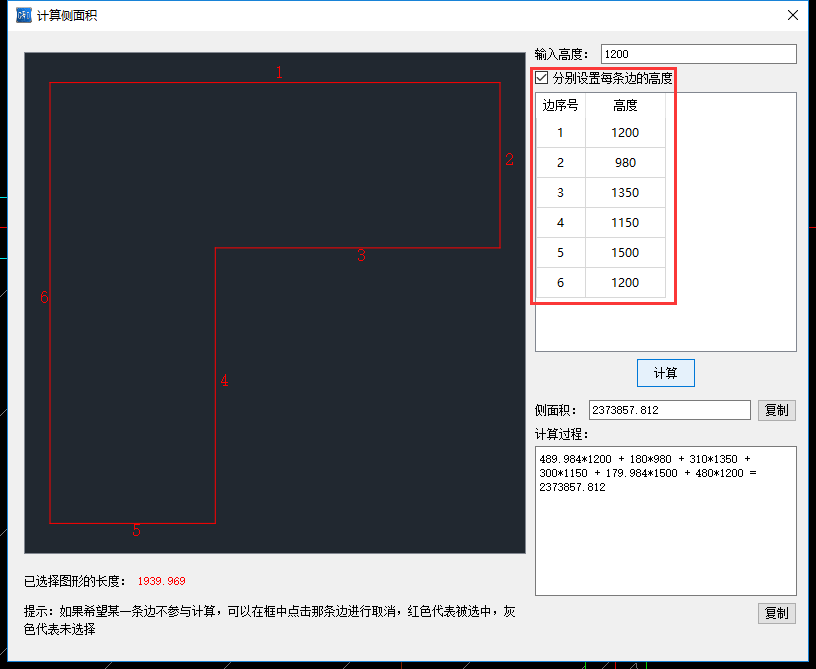Deselect edge 1 in the drawing preview
816x669 pixels.
point(278,82)
